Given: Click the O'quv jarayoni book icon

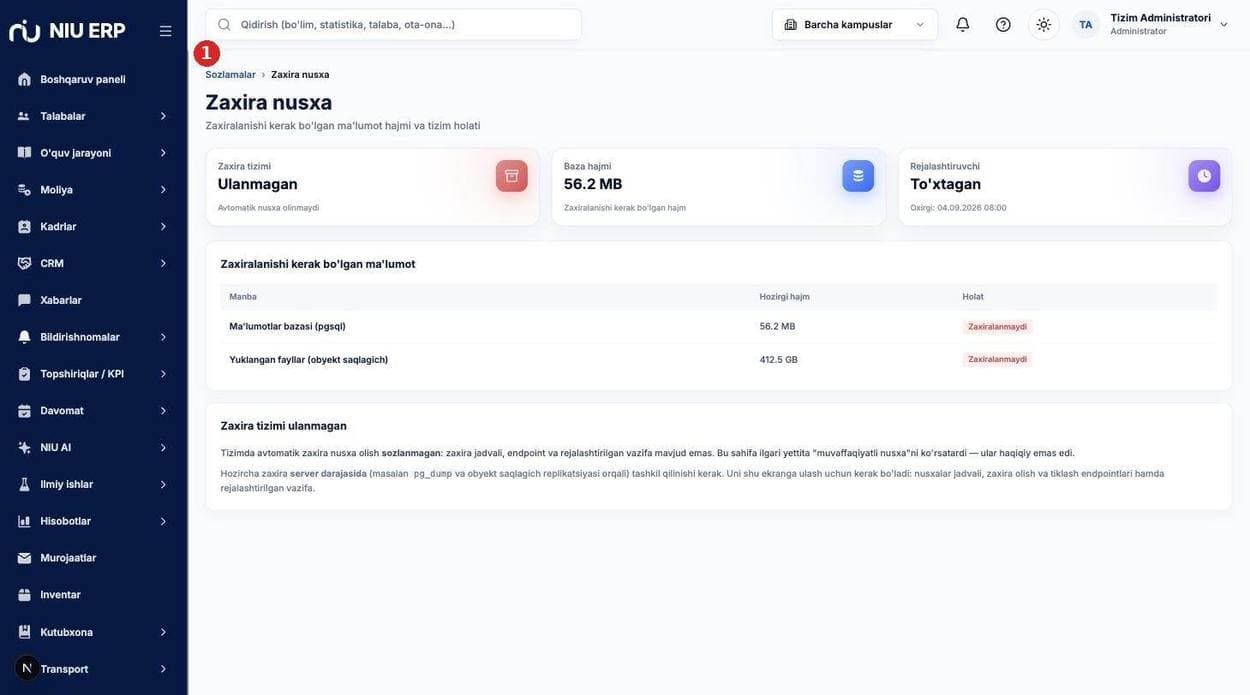Looking at the screenshot, I should coord(24,153).
